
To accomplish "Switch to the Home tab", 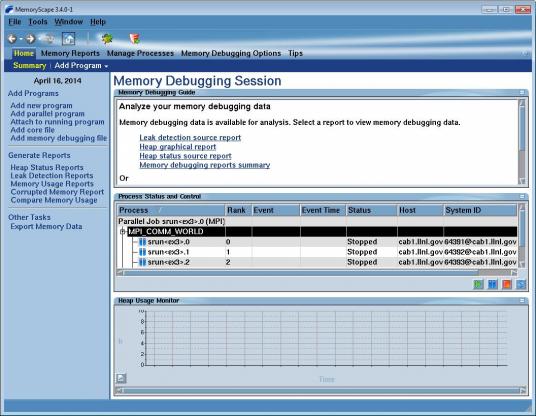I will point(24,53).
